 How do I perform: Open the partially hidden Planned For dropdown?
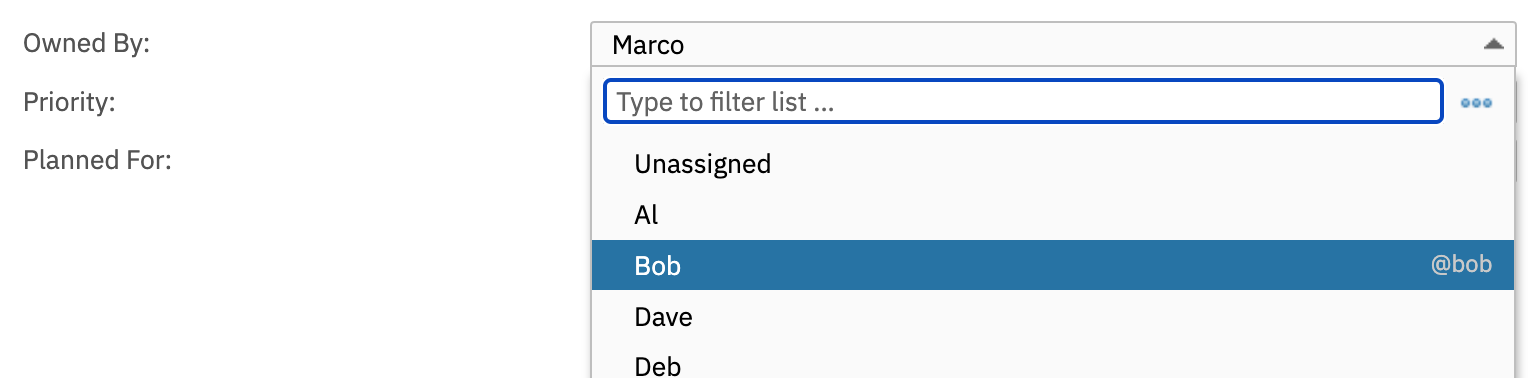1519,160
